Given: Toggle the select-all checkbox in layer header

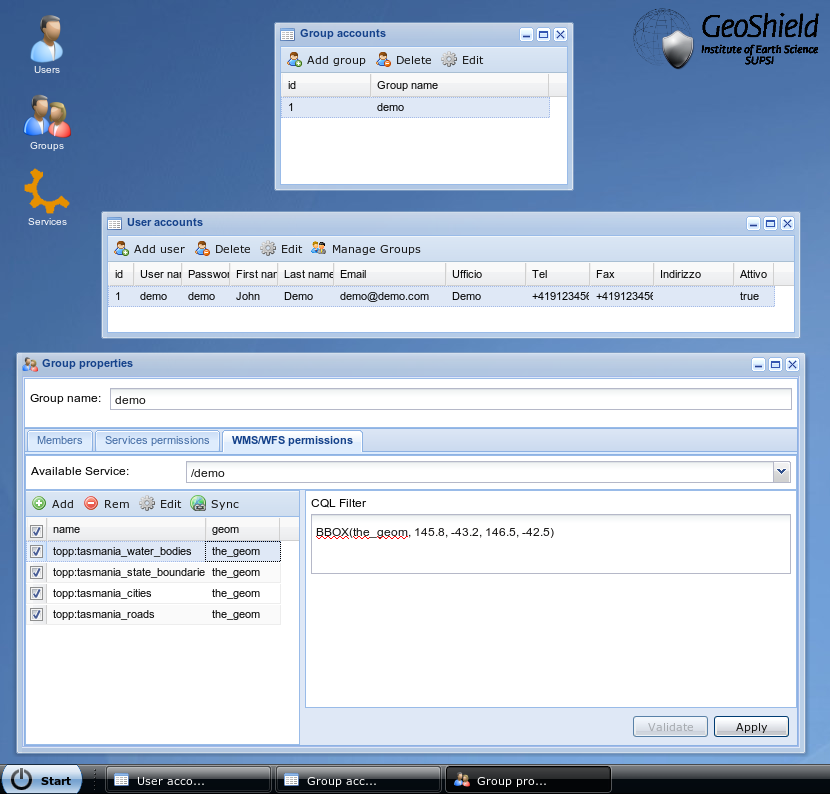Looking at the screenshot, I should pyautogui.click(x=37, y=530).
